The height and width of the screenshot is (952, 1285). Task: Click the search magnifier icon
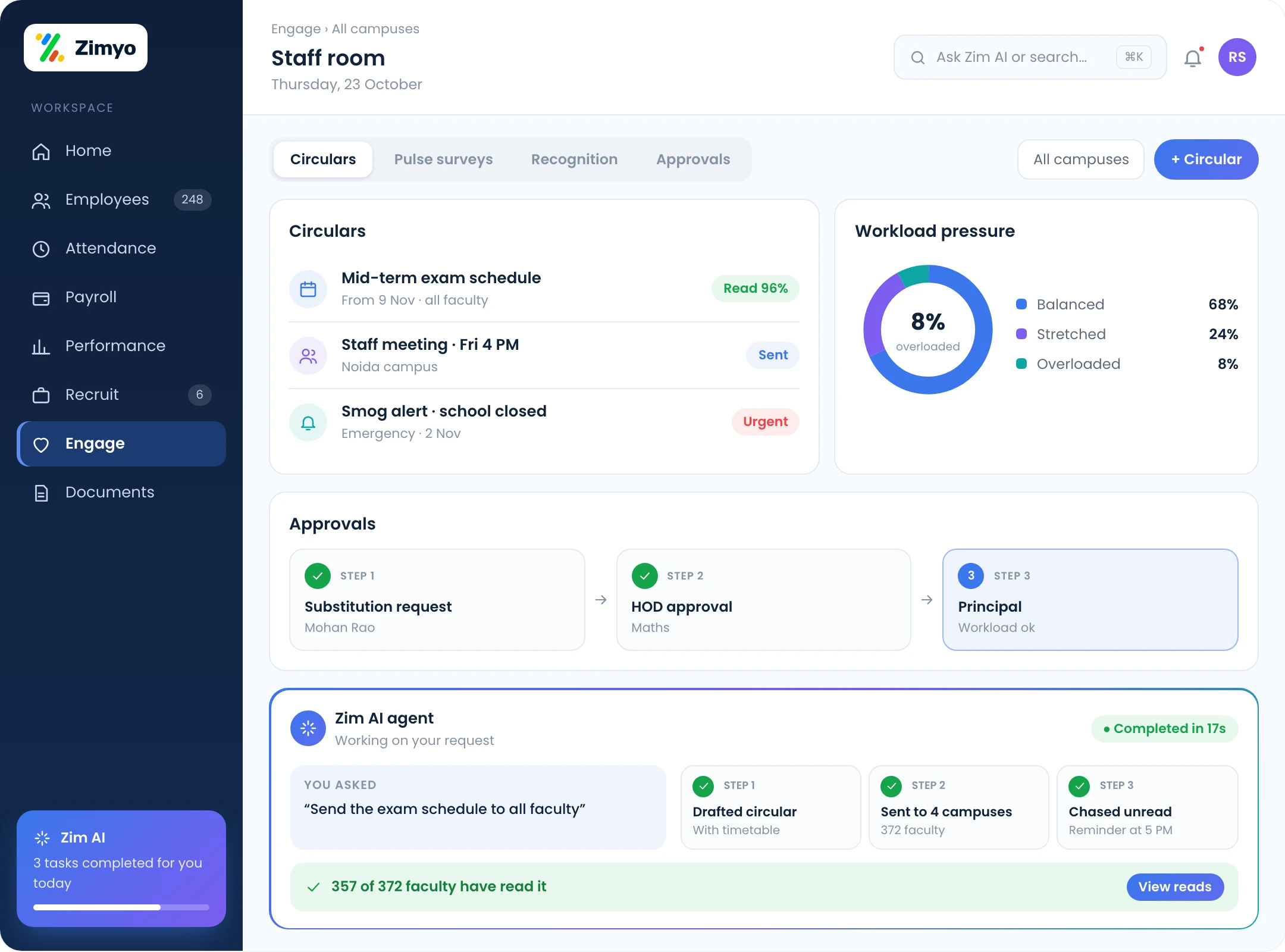coord(918,58)
